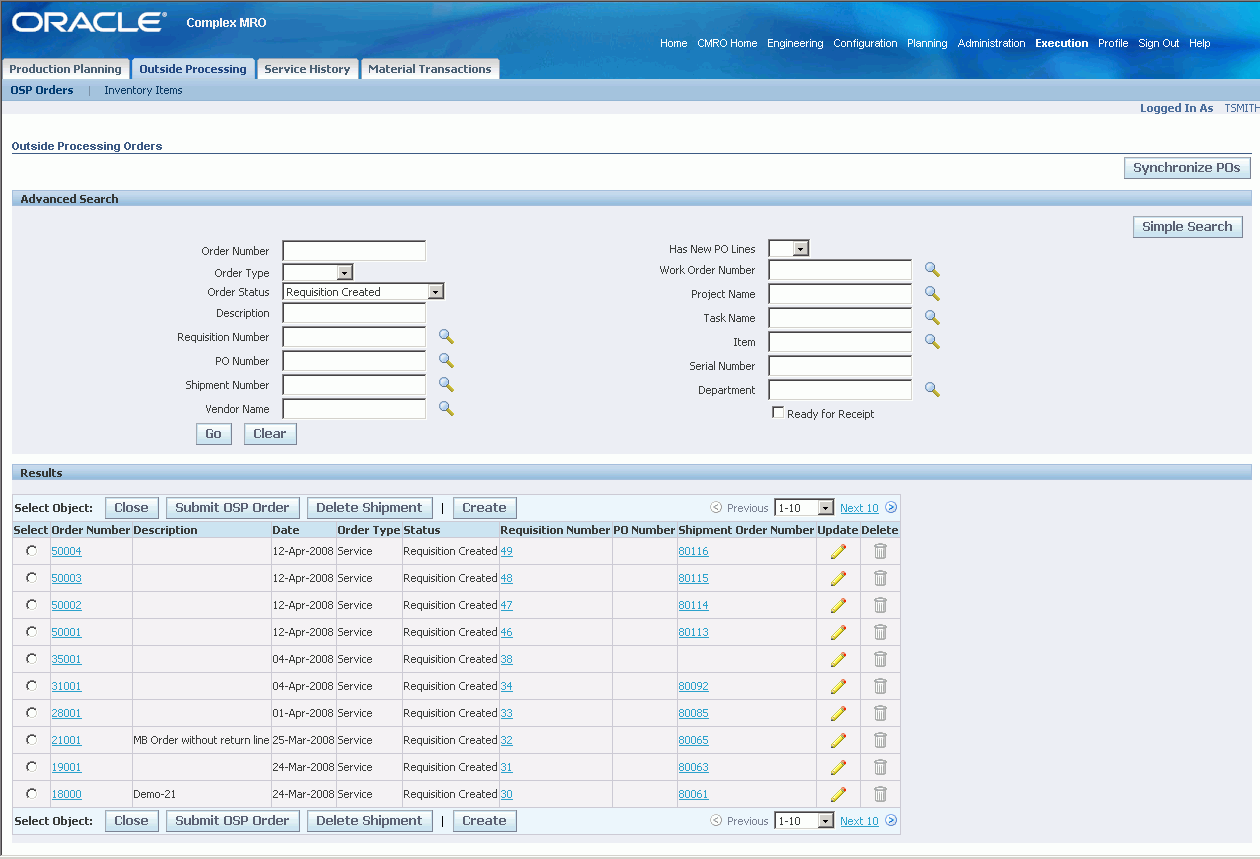Click pencil update icon for order 50004
Viewport: 1260px width, 859px height.
838,551
